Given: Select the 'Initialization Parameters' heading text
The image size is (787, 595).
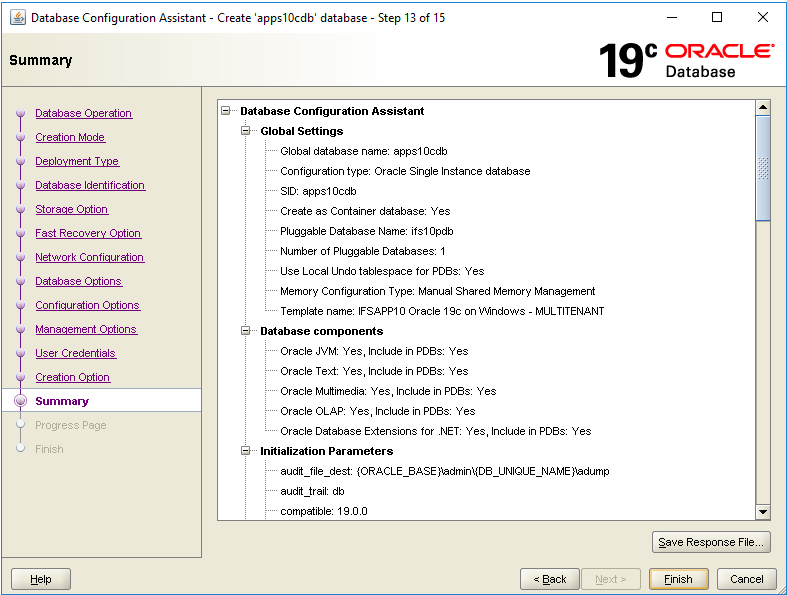Looking at the screenshot, I should [x=326, y=451].
